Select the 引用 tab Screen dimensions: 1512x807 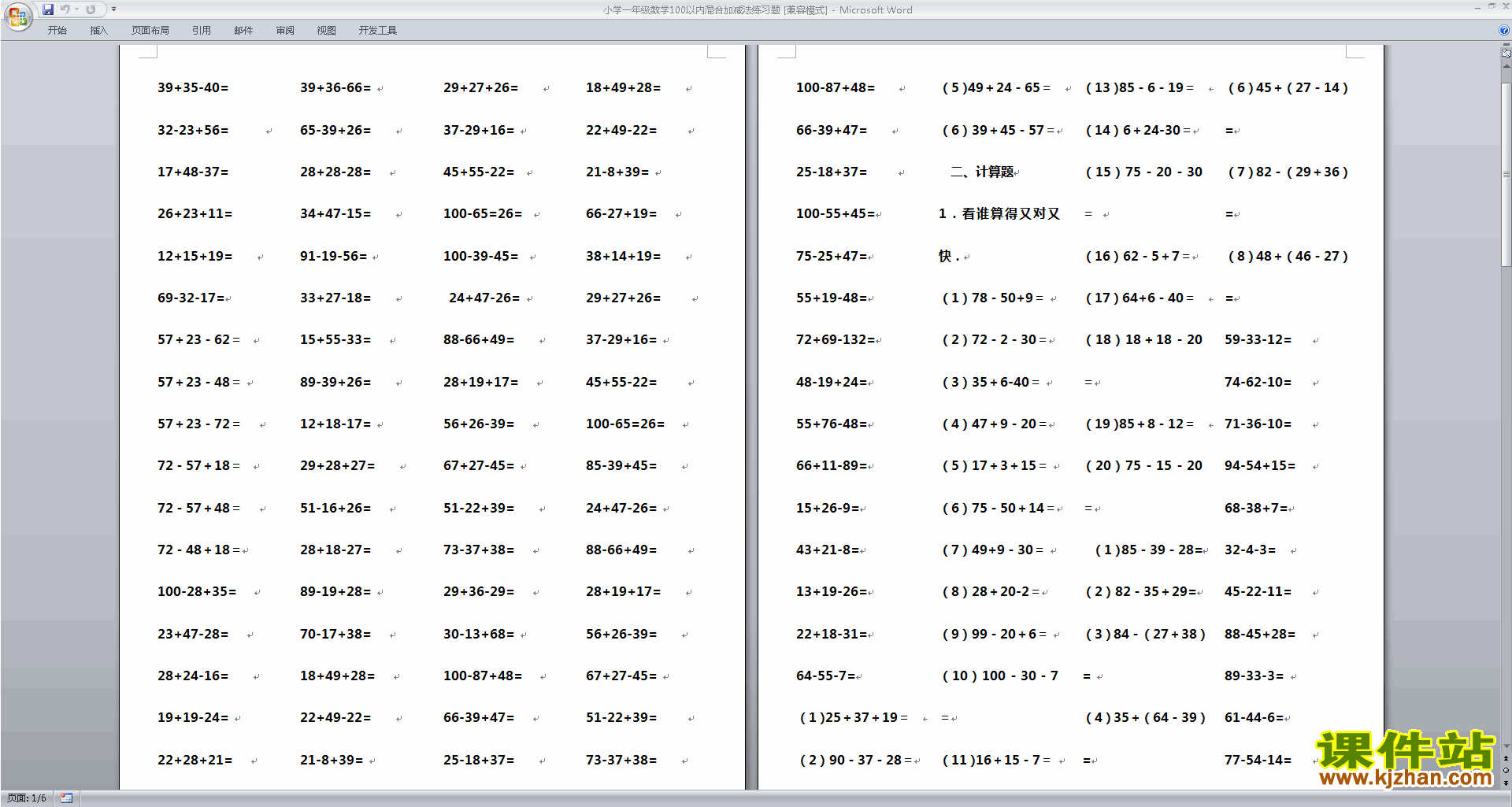tap(201, 30)
